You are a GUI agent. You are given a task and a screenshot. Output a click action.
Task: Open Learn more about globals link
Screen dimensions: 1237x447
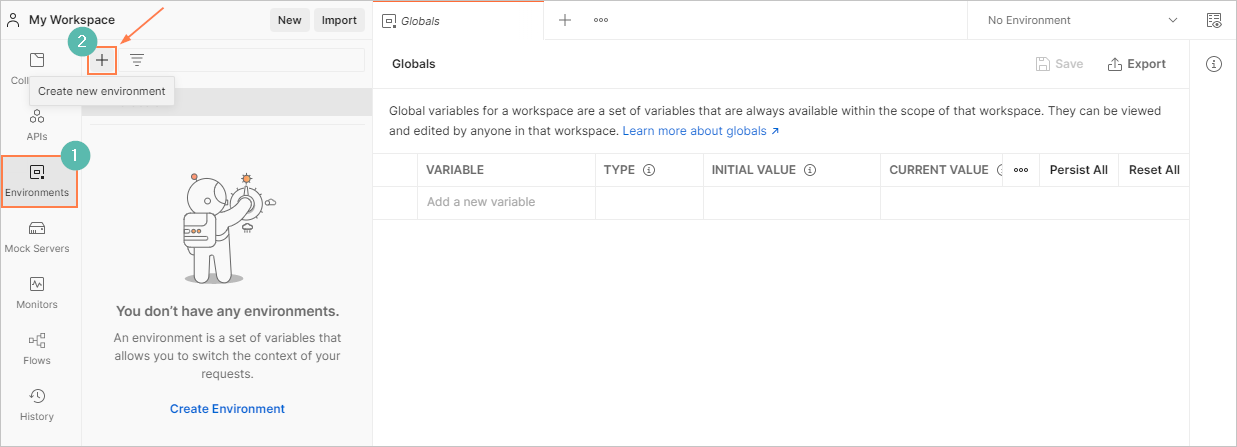point(700,131)
